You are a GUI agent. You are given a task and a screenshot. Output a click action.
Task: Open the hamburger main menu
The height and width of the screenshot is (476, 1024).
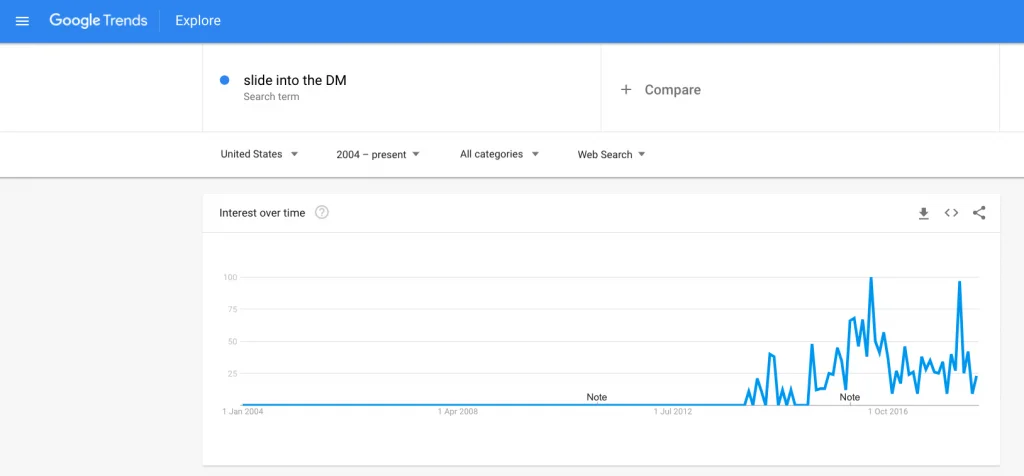pyautogui.click(x=22, y=21)
